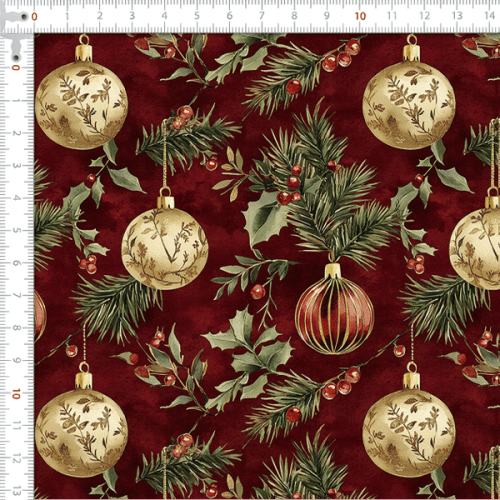Click the number 3 on the left ruler
This screenshot has width=500, height=500.
click(x=16, y=165)
